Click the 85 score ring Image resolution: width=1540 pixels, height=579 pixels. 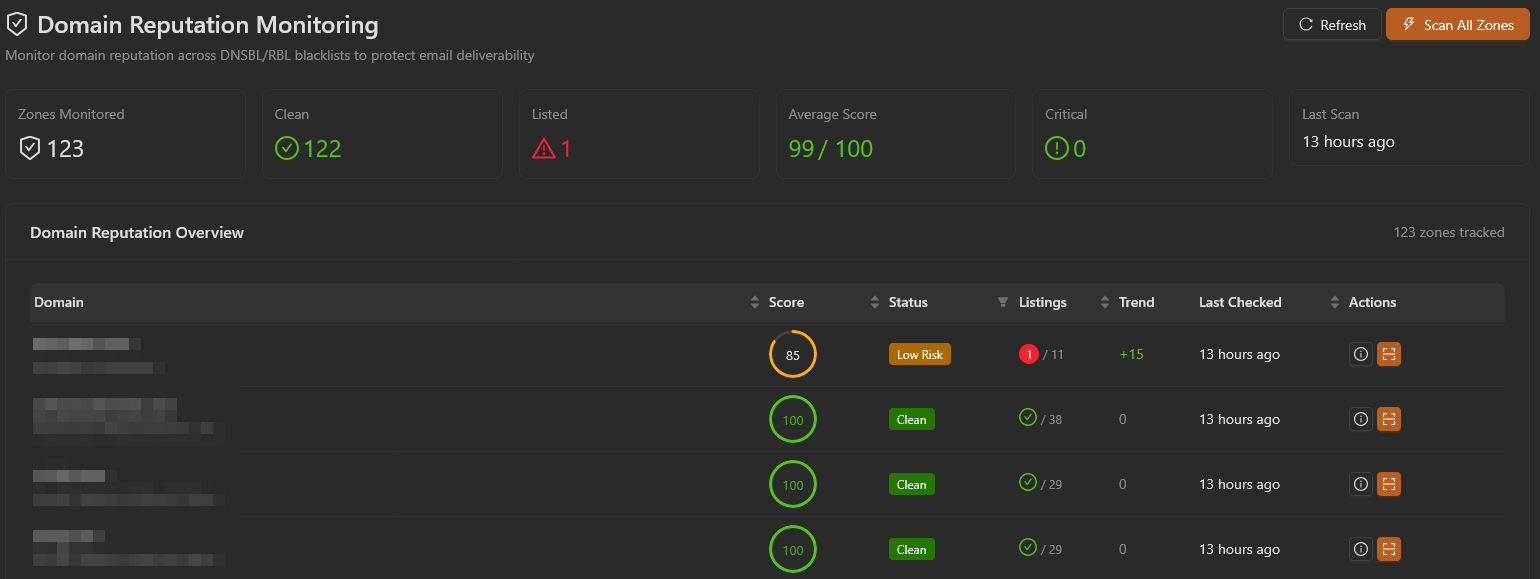click(x=793, y=355)
